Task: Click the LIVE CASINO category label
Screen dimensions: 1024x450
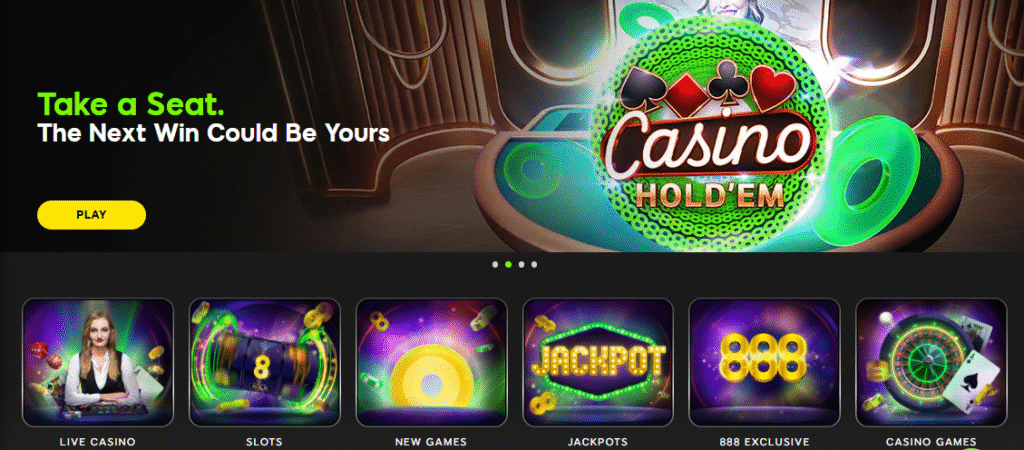Action: click(98, 442)
